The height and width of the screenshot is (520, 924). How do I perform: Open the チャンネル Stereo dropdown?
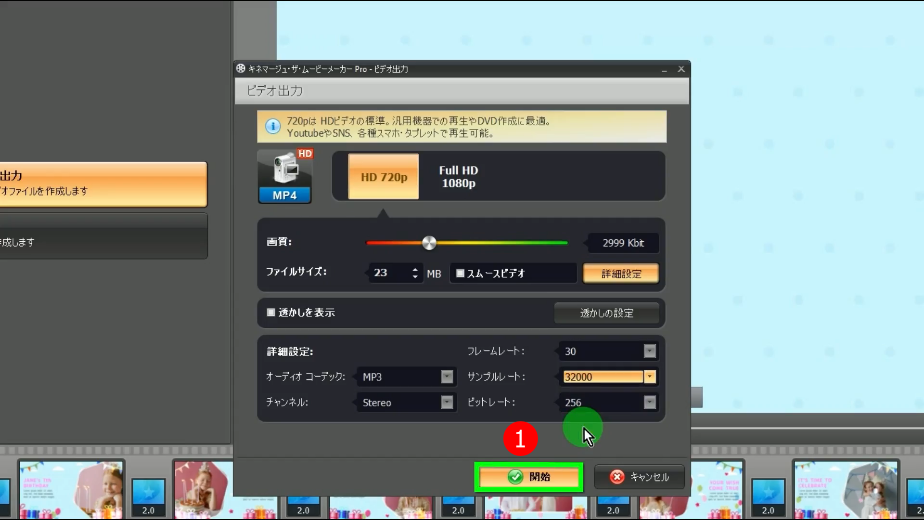pyautogui.click(x=447, y=403)
